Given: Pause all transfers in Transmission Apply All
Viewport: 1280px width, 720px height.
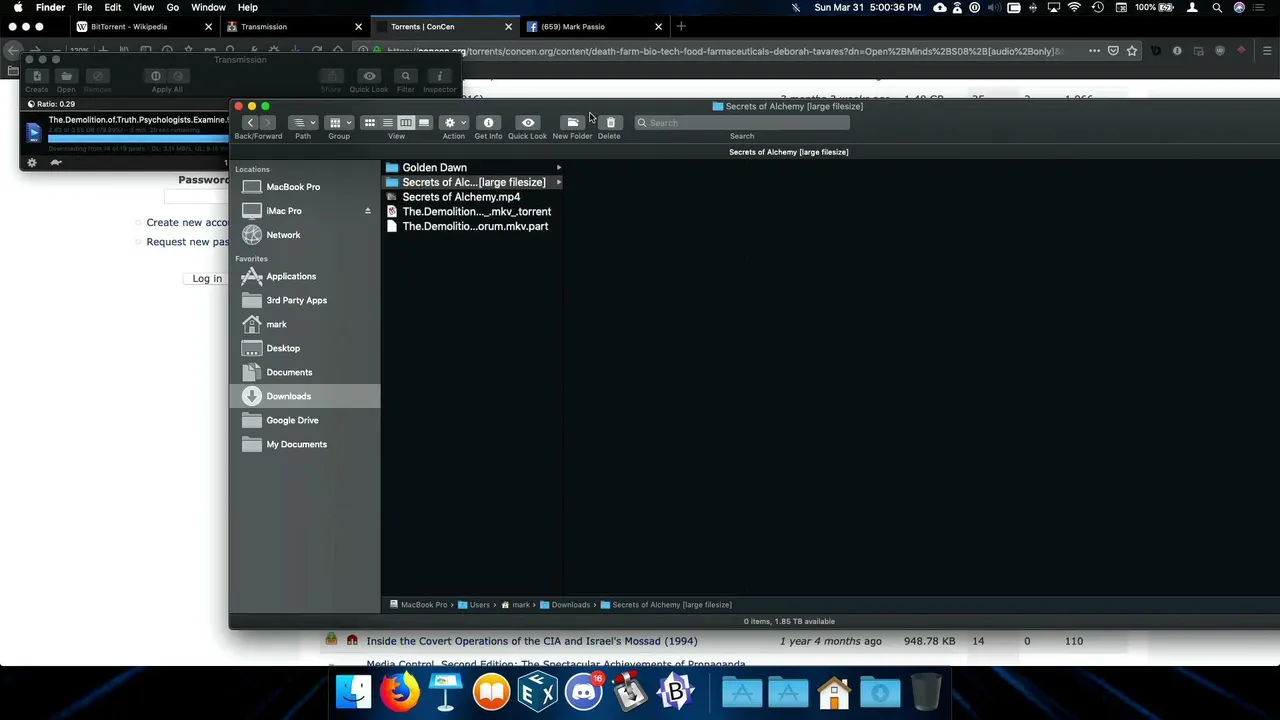Looking at the screenshot, I should (155, 76).
